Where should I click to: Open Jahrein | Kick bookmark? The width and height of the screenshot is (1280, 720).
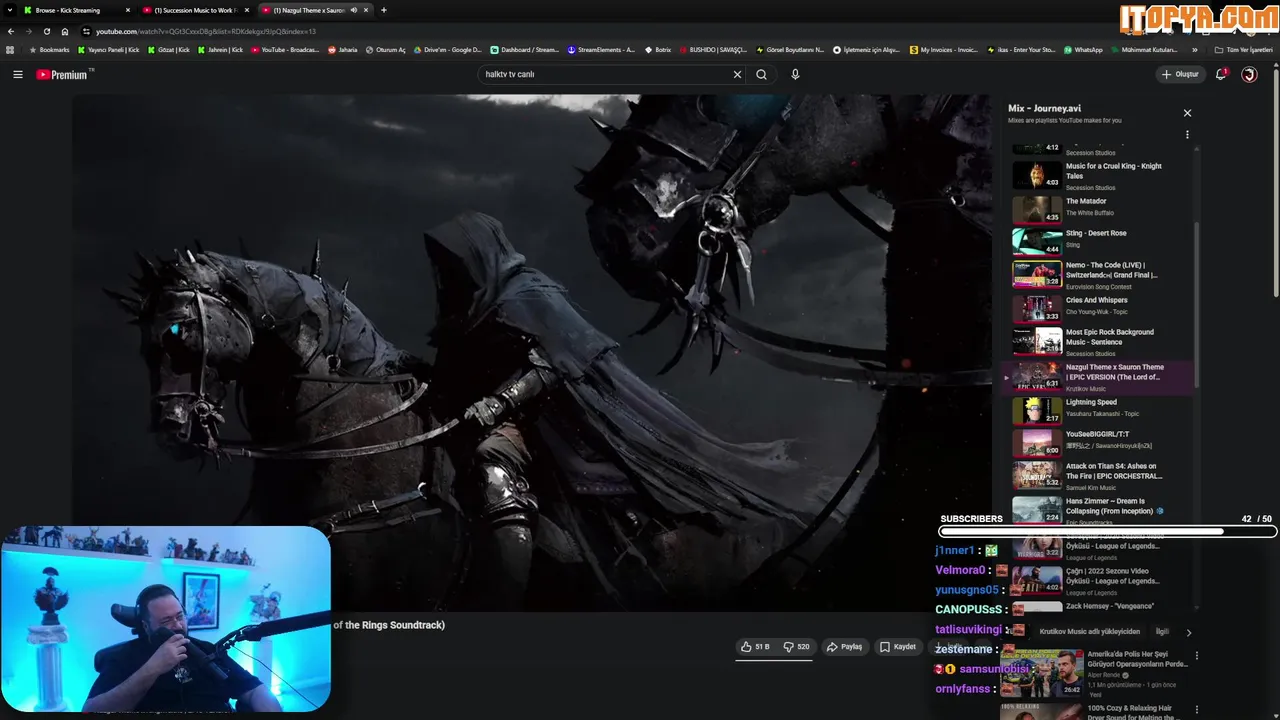click(220, 50)
